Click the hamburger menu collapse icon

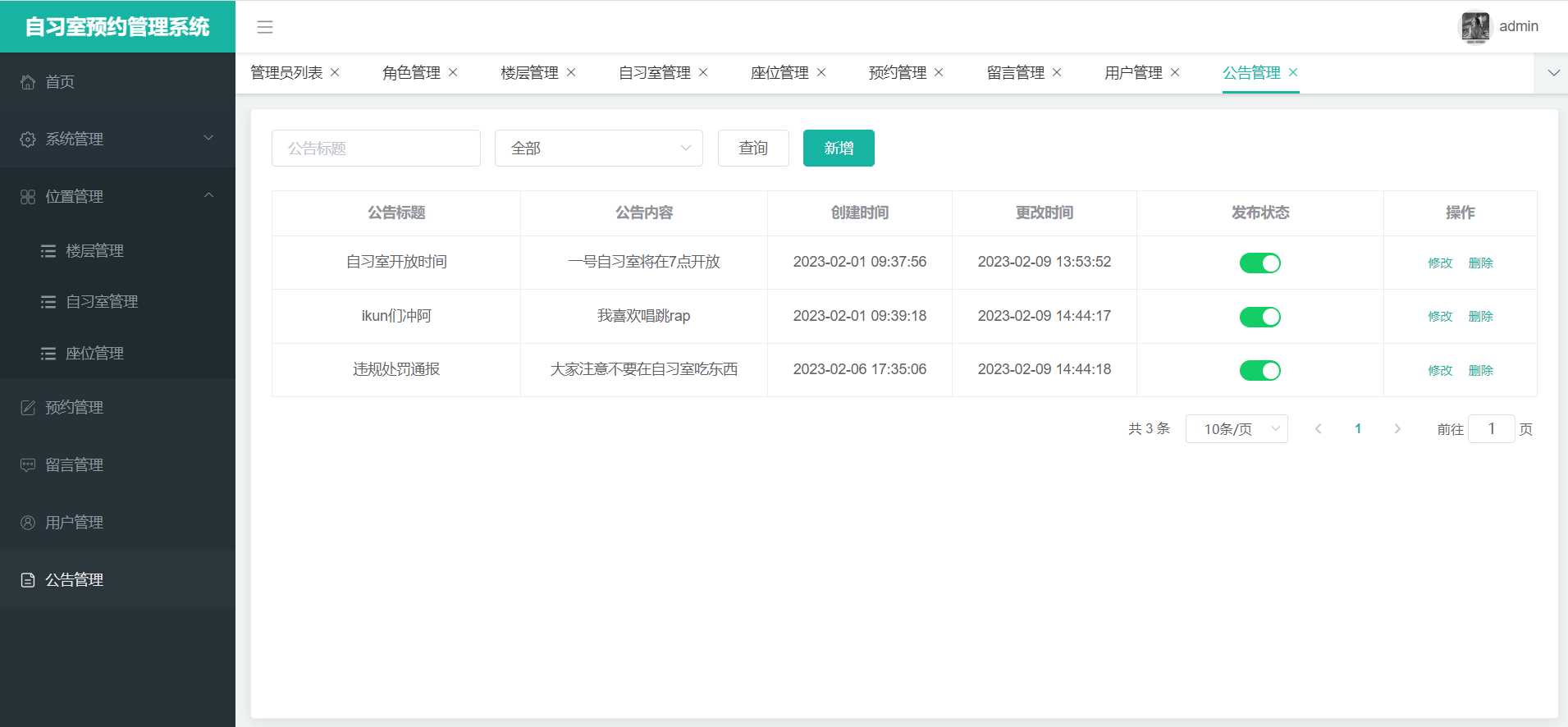pos(264,27)
